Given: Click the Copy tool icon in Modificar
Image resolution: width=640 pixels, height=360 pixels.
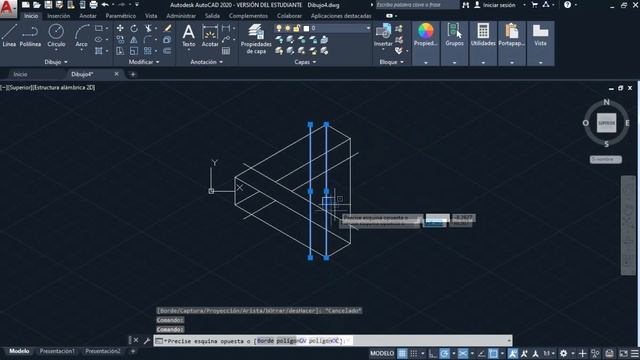Looking at the screenshot, I should pyautogui.click(x=120, y=40).
